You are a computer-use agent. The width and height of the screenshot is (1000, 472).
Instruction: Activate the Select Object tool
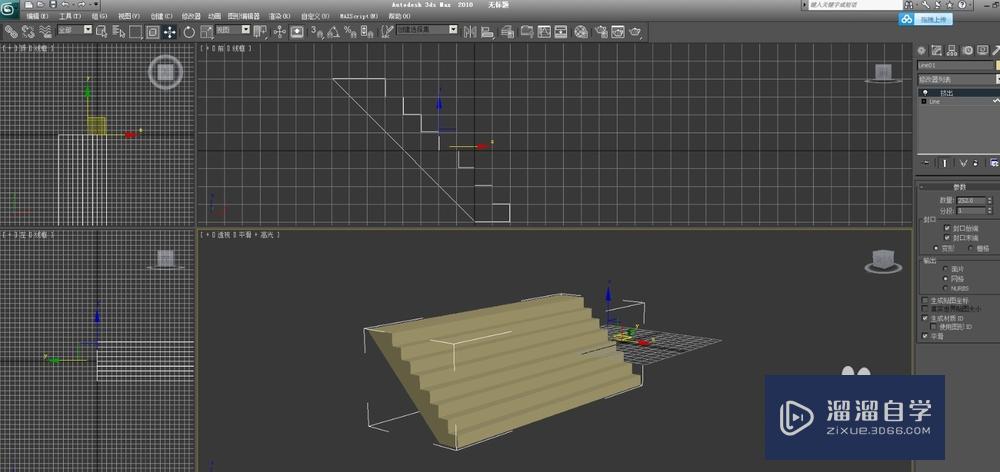click(x=101, y=31)
